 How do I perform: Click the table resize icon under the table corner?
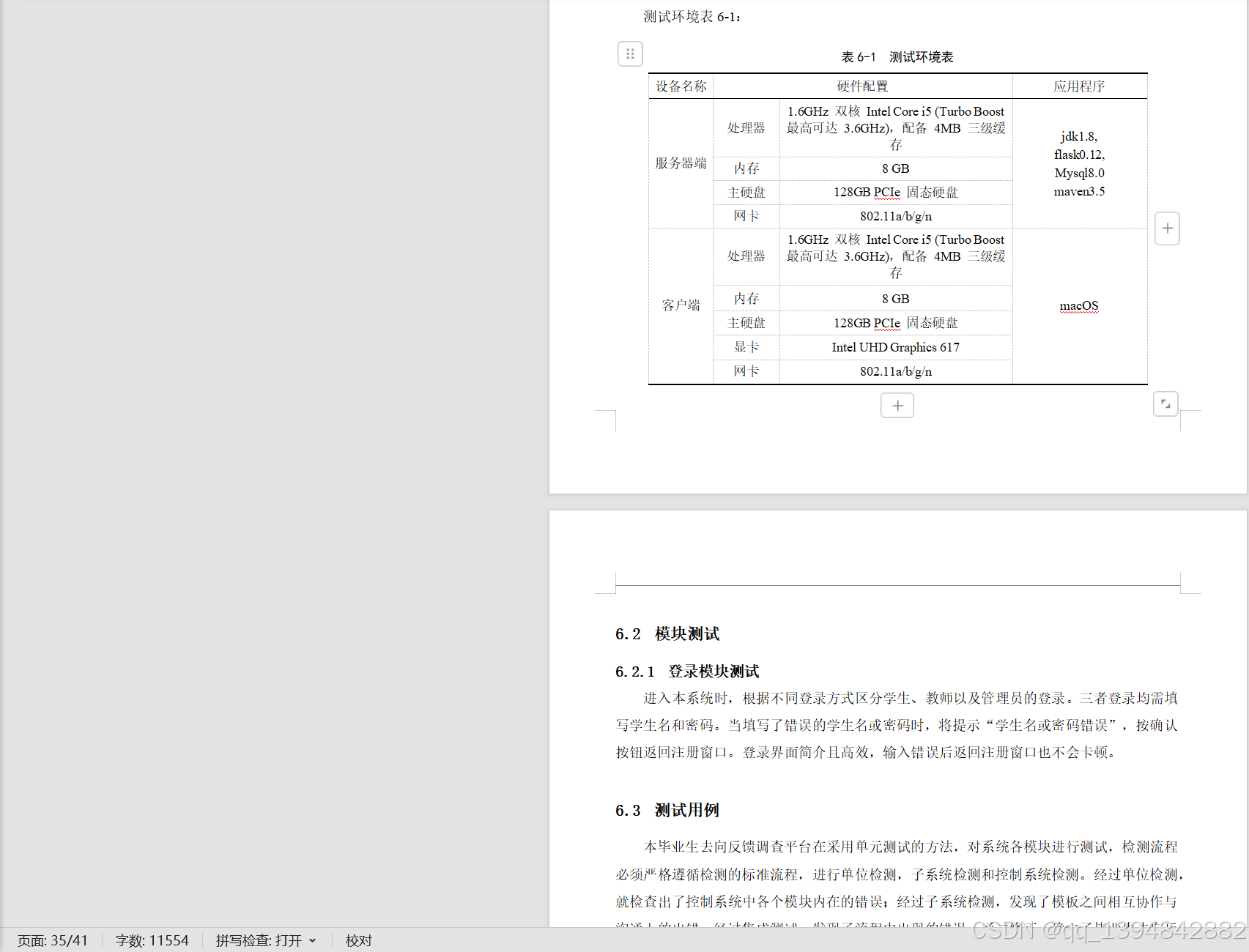click(x=1165, y=404)
